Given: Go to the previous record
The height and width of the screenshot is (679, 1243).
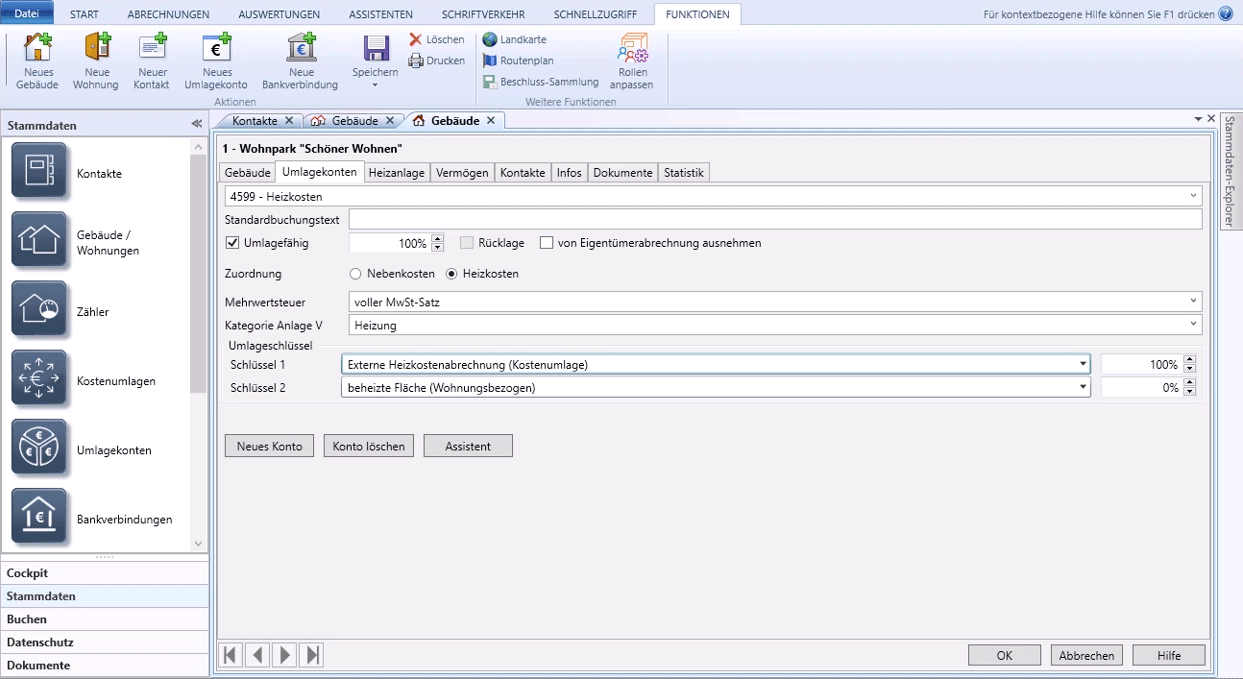Looking at the screenshot, I should 258,655.
